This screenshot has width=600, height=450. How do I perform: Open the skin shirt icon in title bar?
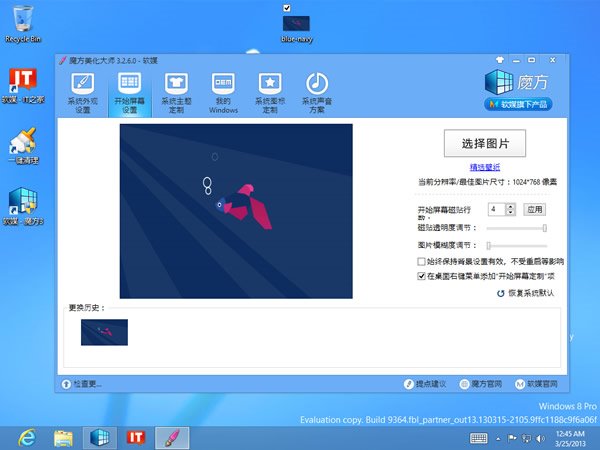coord(500,60)
